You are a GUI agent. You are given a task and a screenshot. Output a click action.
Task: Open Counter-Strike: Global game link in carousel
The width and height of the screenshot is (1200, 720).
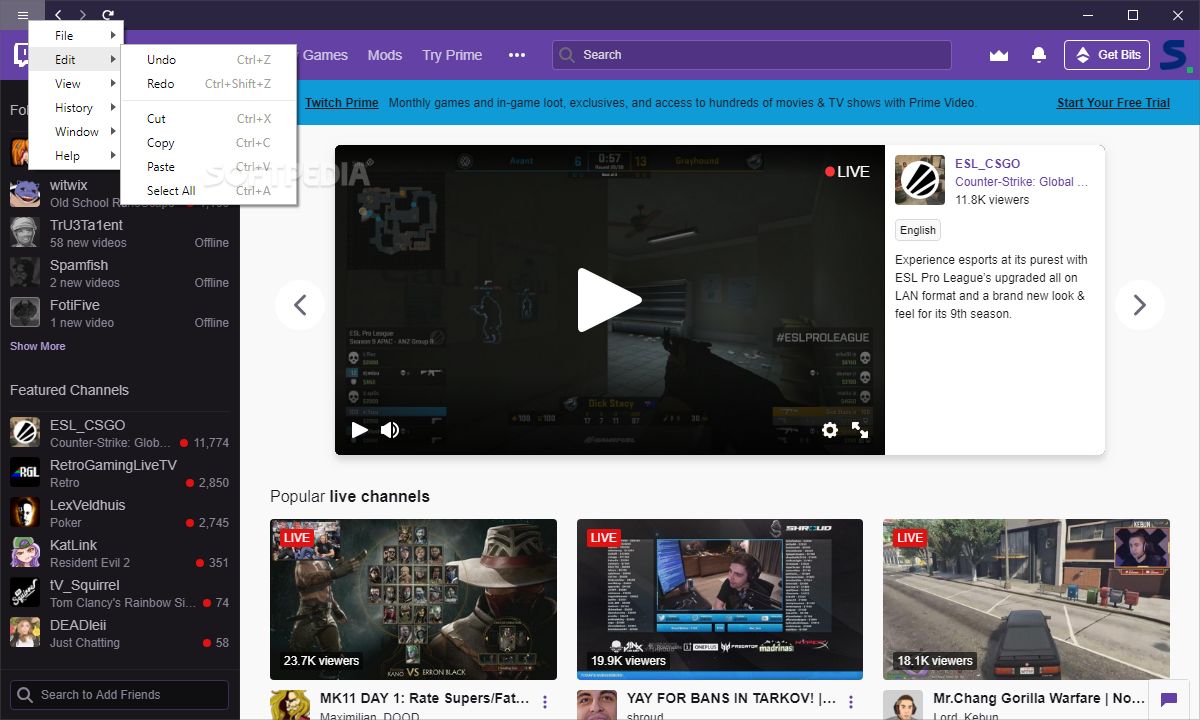click(1021, 182)
